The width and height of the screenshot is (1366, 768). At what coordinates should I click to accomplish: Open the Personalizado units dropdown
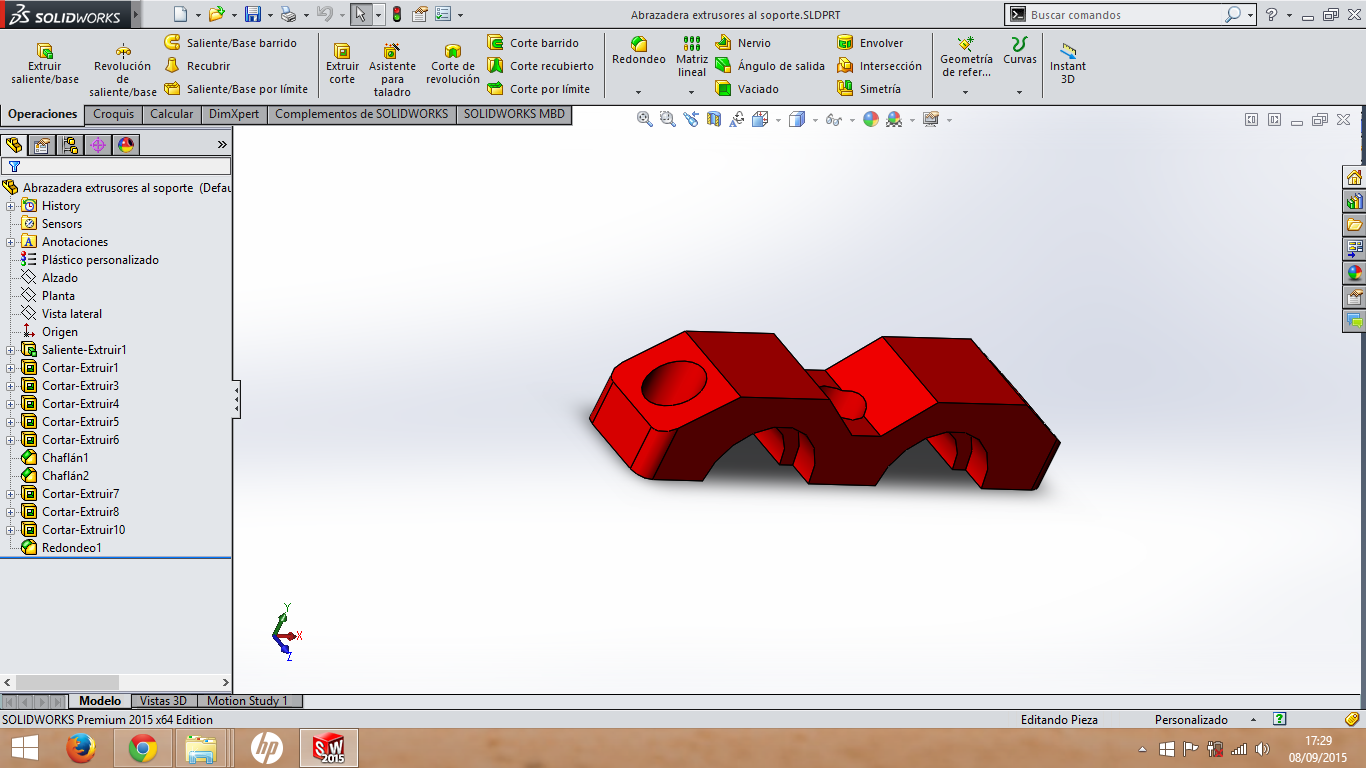coord(1252,720)
